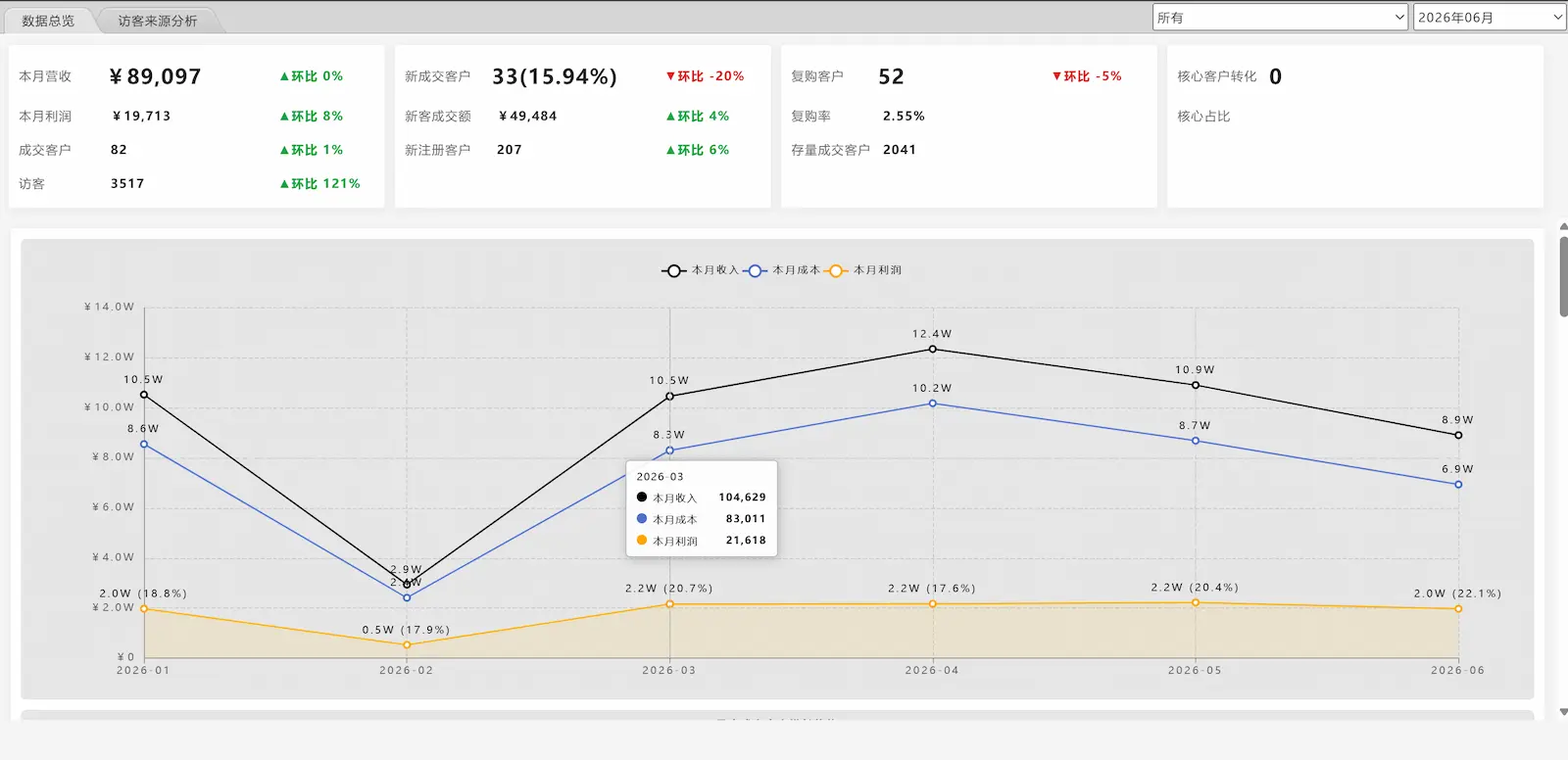Click the 核心客户转化 label
Image resolution: width=1568 pixels, height=760 pixels.
pos(1217,76)
